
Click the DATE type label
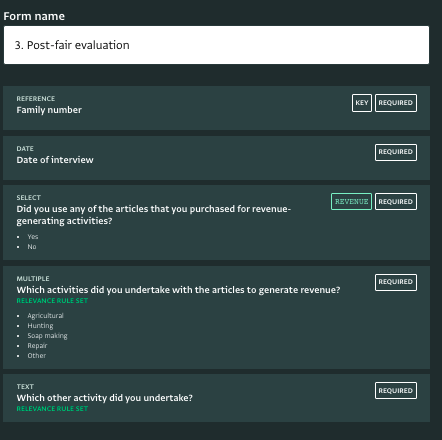[x=25, y=149]
